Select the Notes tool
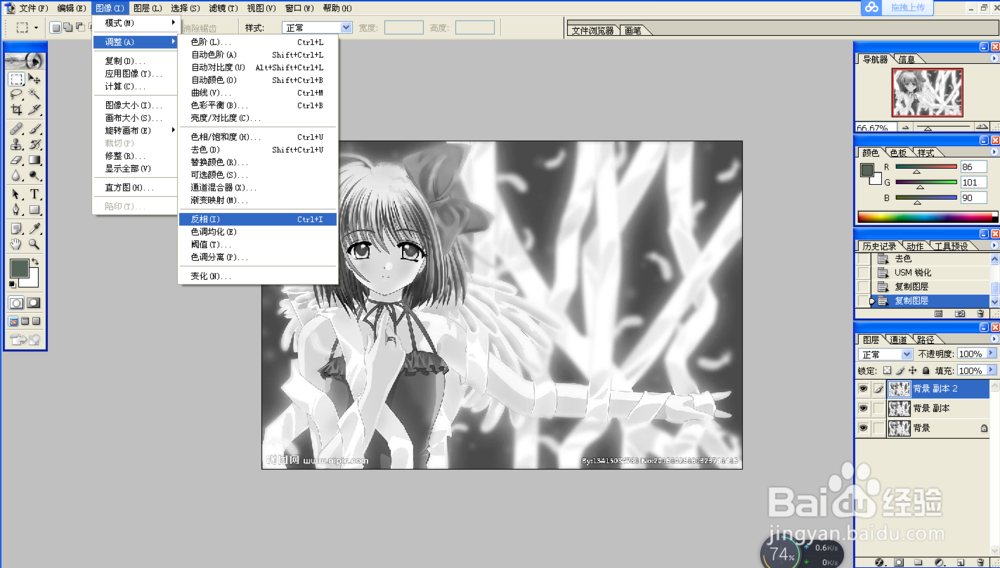Image resolution: width=1000 pixels, height=568 pixels. [x=17, y=228]
